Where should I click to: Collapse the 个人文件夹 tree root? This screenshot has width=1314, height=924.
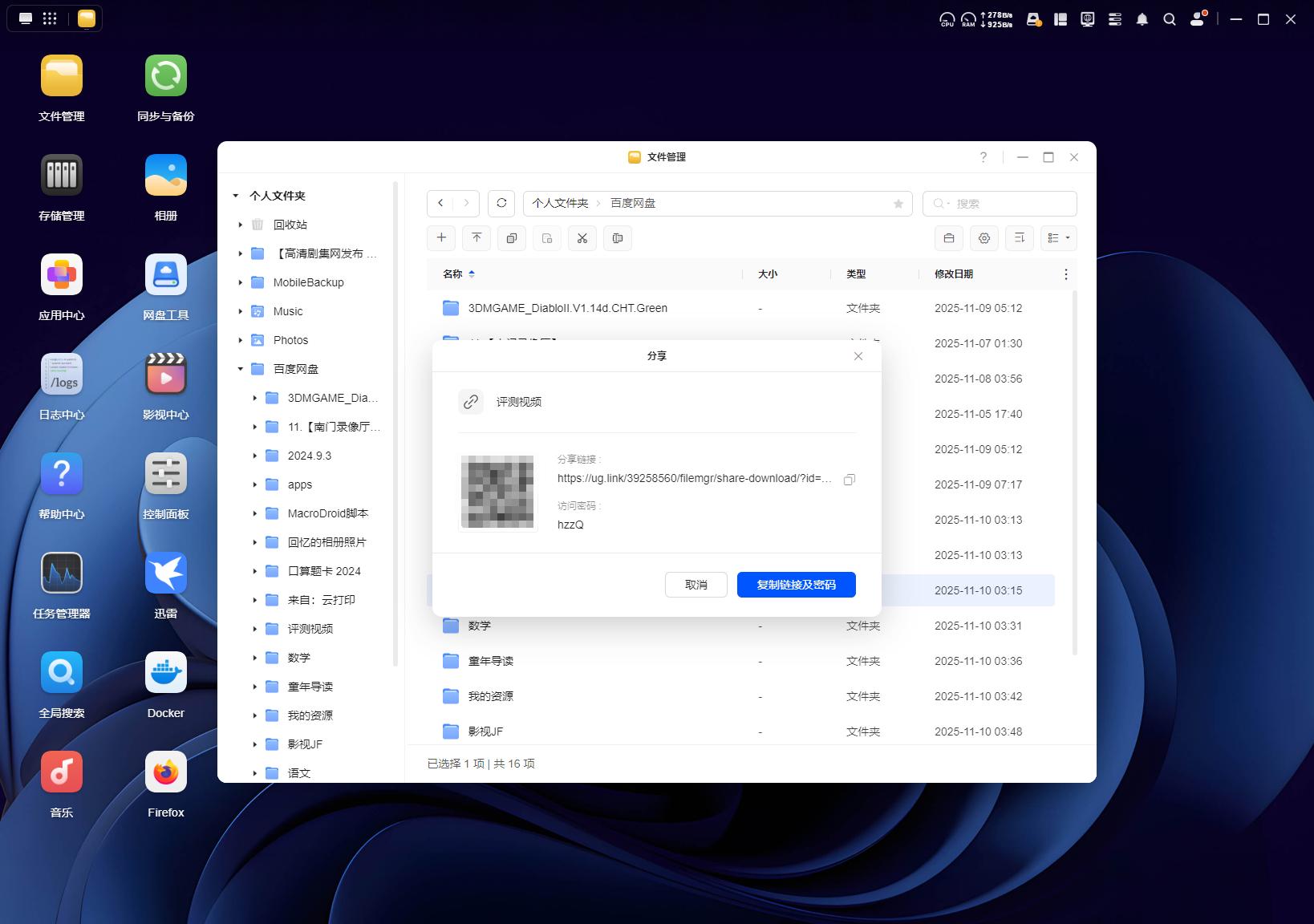coord(236,196)
